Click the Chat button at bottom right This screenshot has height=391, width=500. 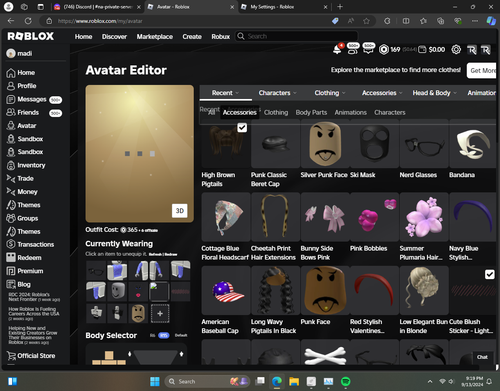coord(482,357)
